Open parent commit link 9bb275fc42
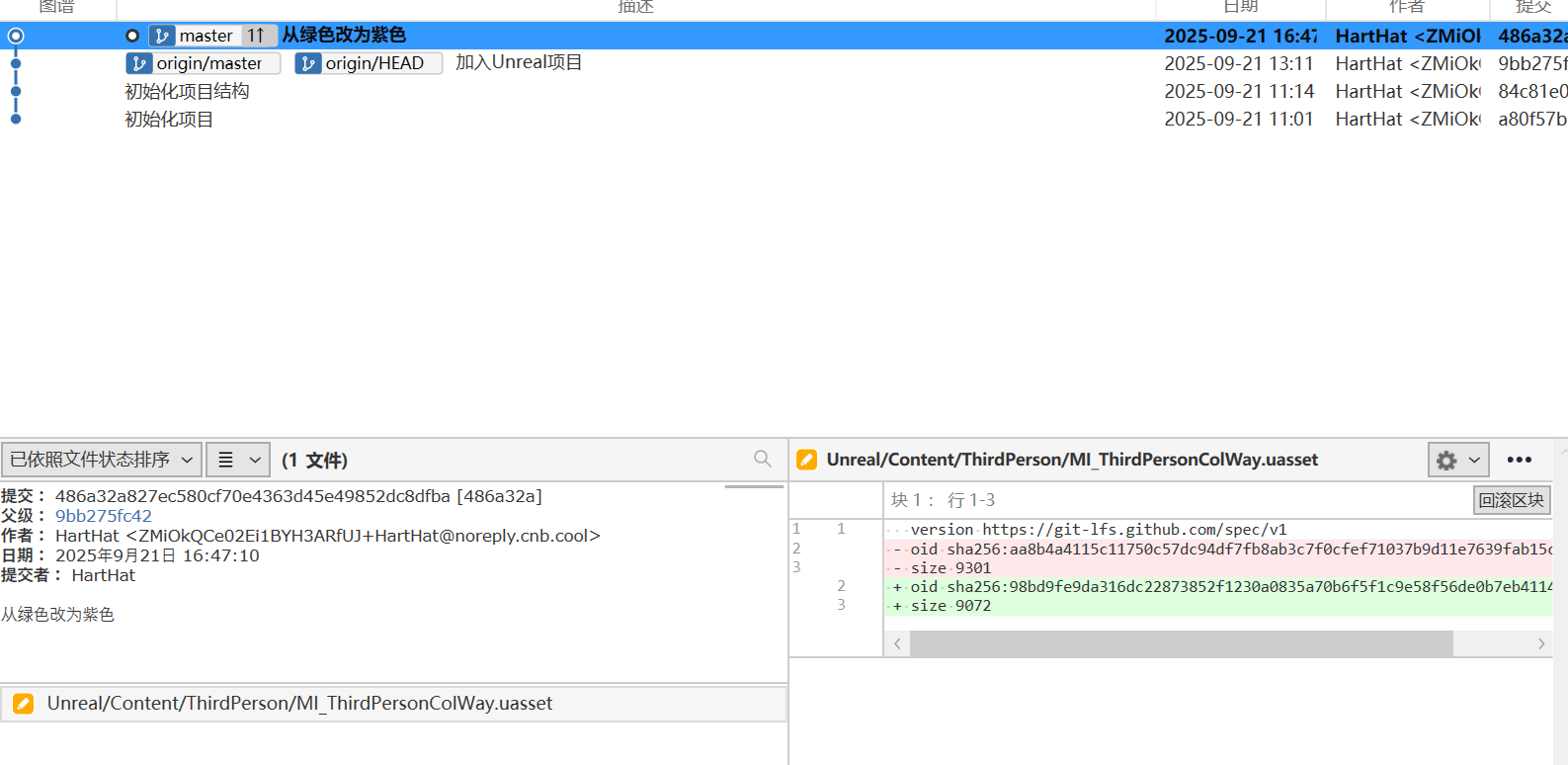1568x765 pixels. coord(104,516)
